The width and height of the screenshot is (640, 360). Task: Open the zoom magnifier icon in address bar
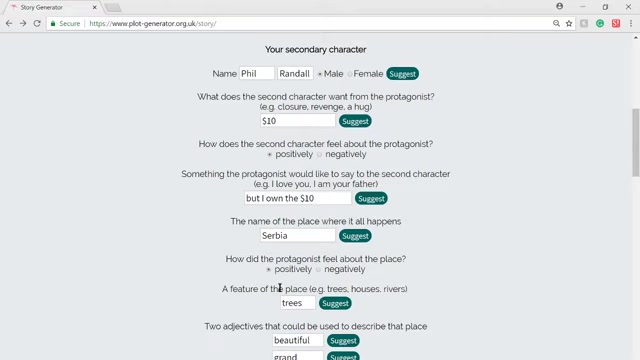coord(556,24)
